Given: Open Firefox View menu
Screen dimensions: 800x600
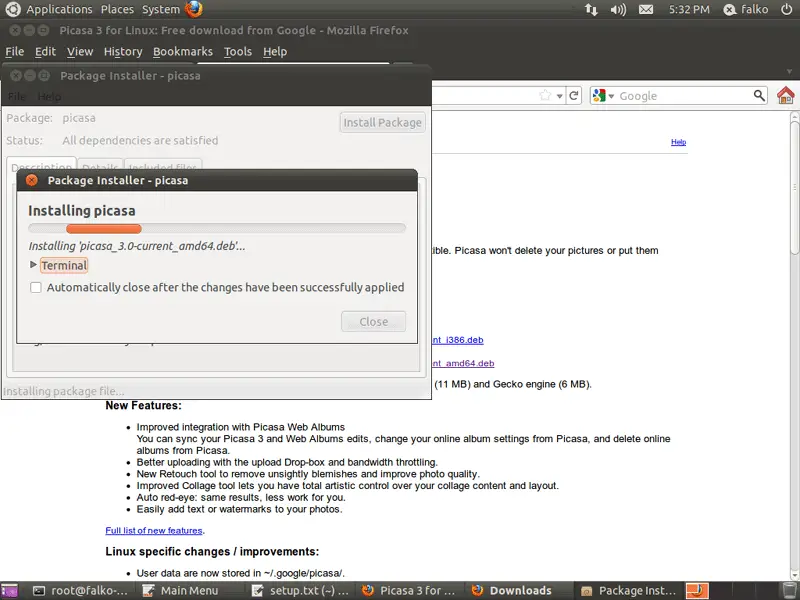Looking at the screenshot, I should (80, 52).
